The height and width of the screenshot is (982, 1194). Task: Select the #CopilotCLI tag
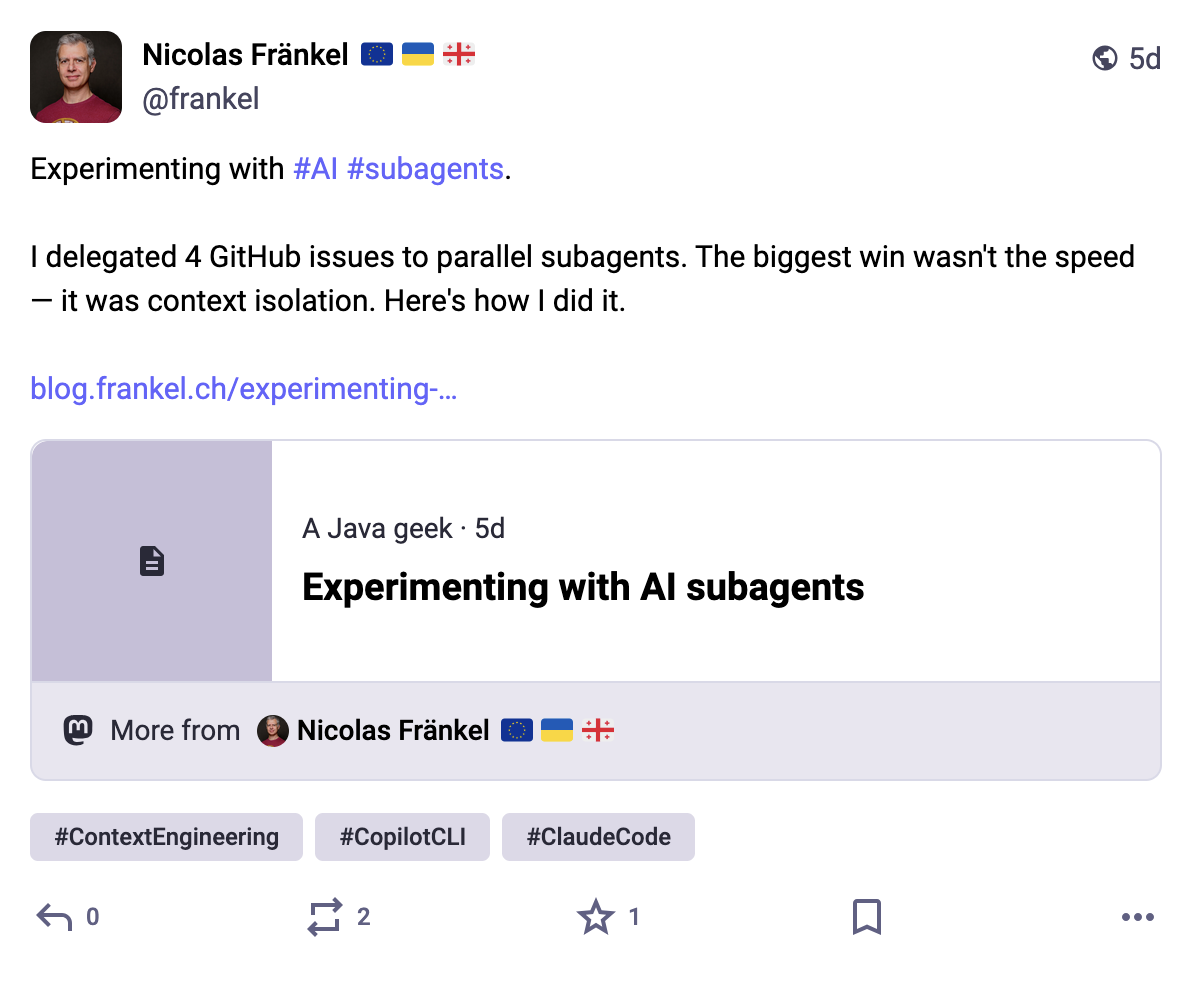pos(402,837)
